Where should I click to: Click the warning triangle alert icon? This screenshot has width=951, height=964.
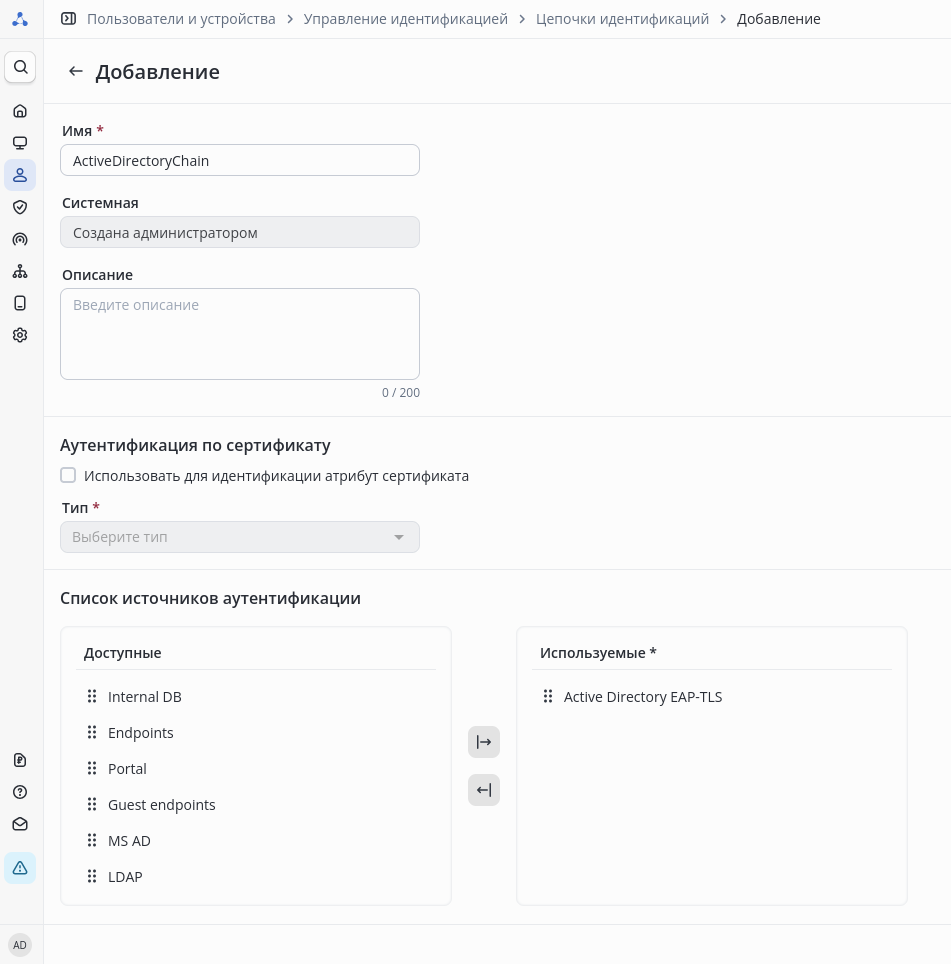point(20,868)
